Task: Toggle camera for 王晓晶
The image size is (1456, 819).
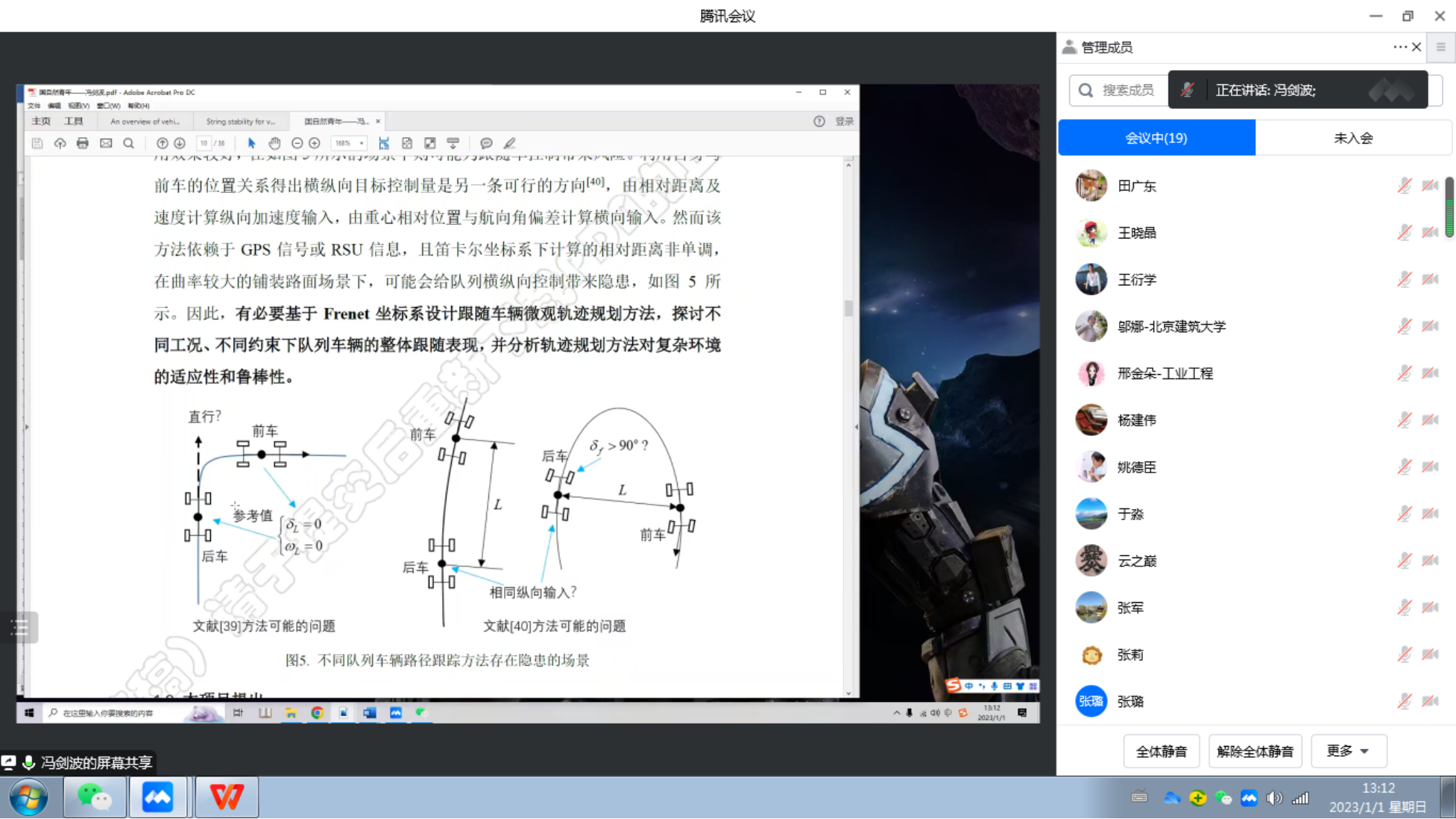Action: tap(1430, 233)
